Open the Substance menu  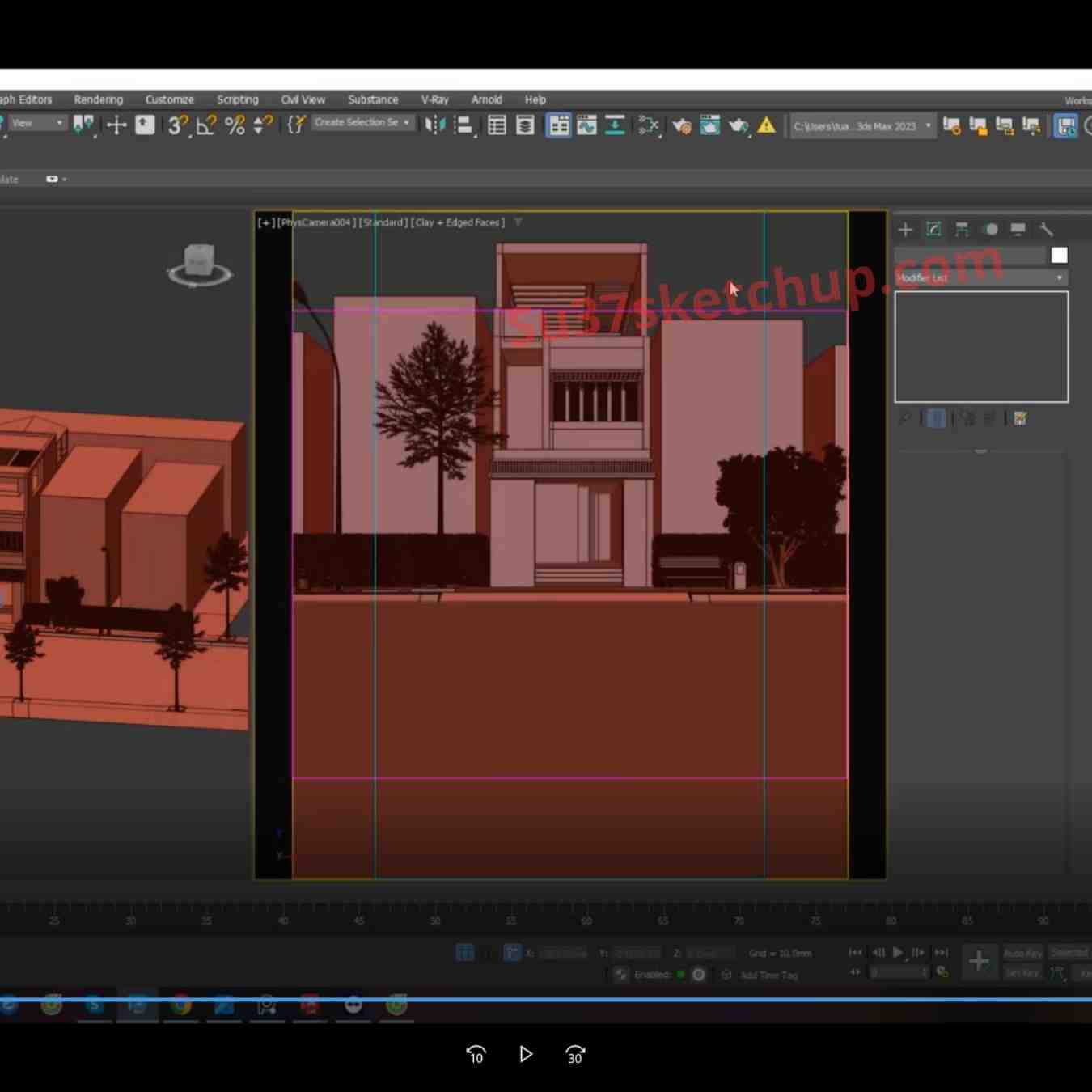pos(373,99)
